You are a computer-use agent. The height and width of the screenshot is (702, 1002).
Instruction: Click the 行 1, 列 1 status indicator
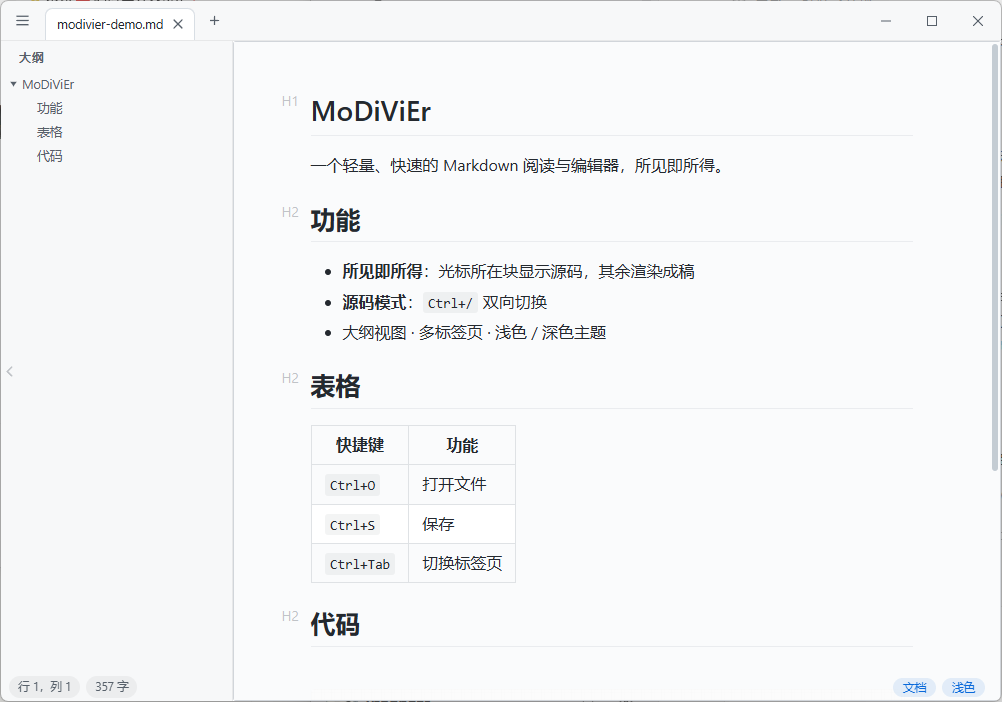point(44,687)
